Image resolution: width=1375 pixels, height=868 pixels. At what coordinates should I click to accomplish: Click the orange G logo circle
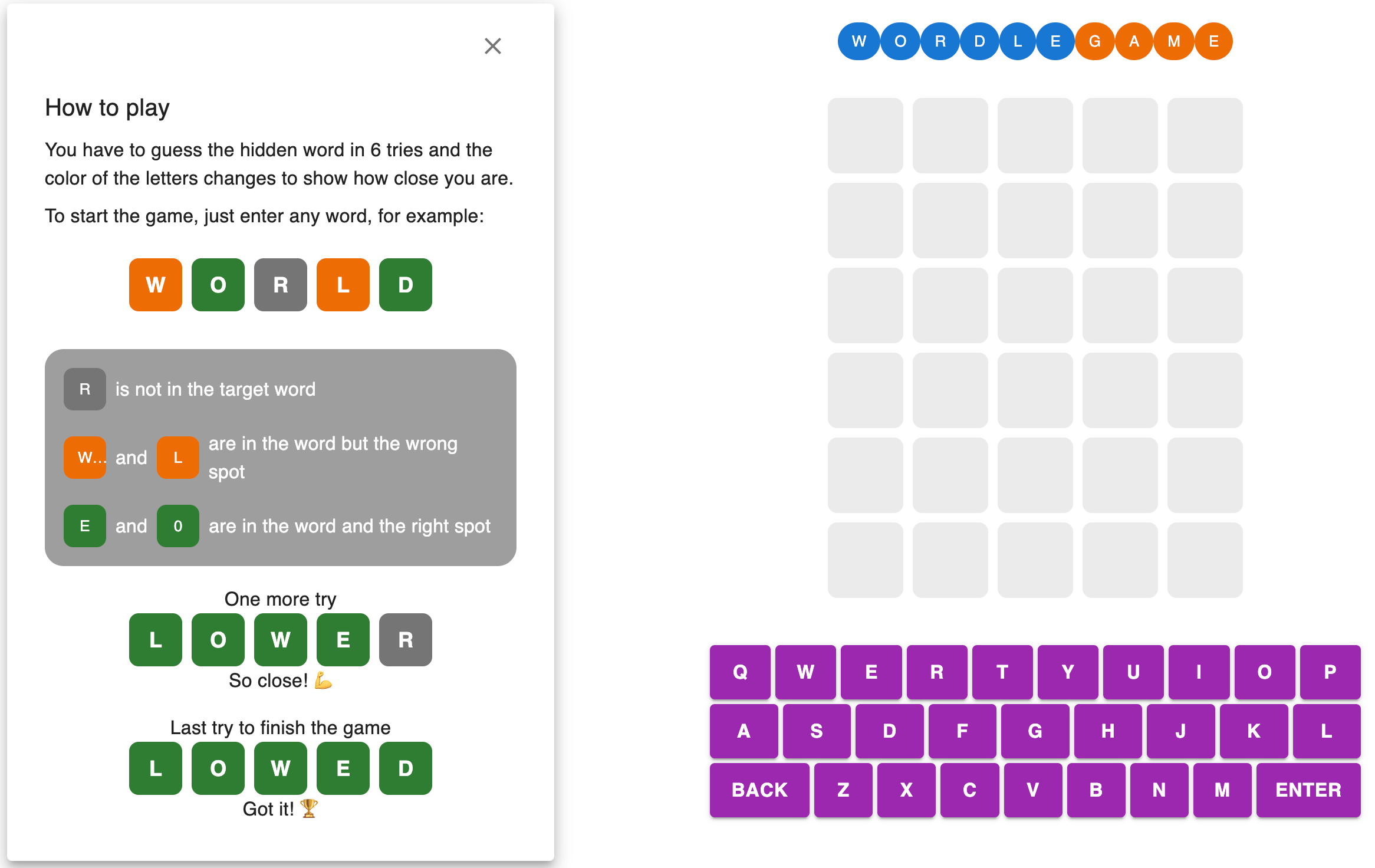1094,41
